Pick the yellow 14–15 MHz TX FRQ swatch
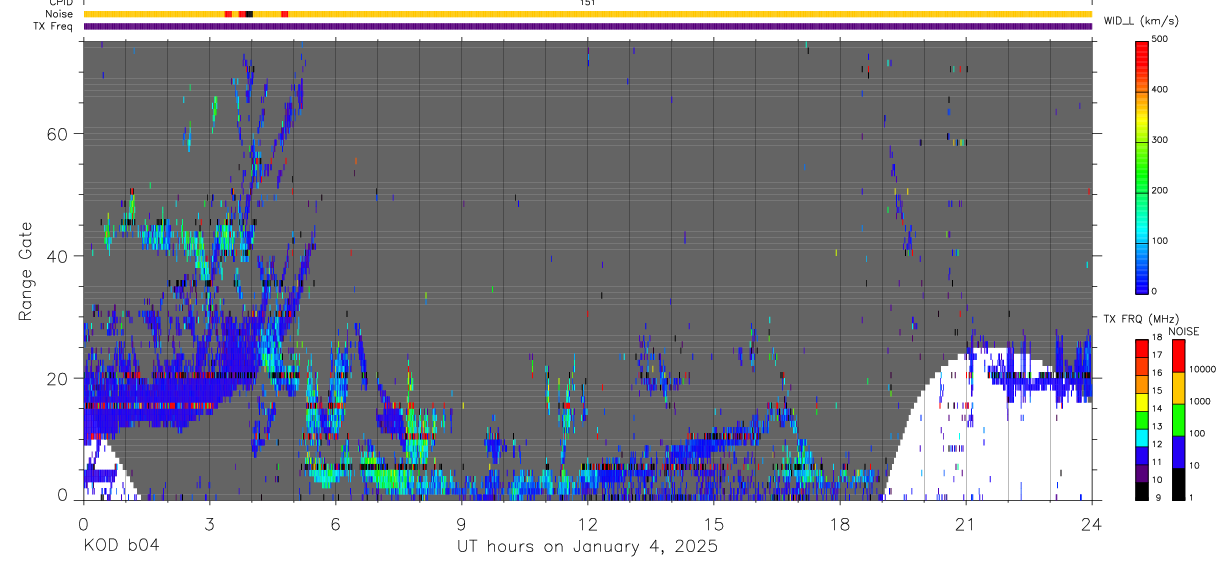Screen dimensions: 1228x567 1142,401
